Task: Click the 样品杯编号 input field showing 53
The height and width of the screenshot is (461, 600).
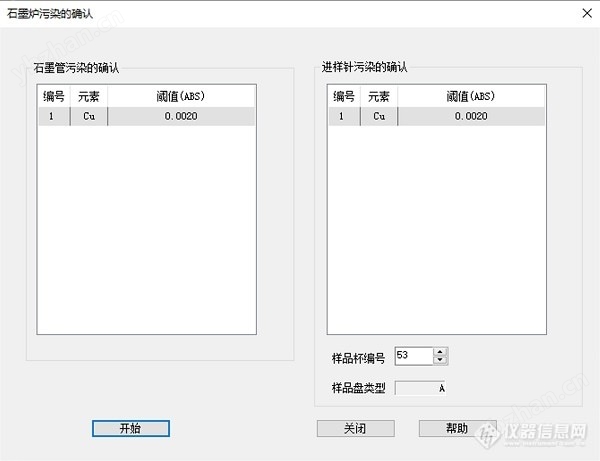Action: pos(414,356)
